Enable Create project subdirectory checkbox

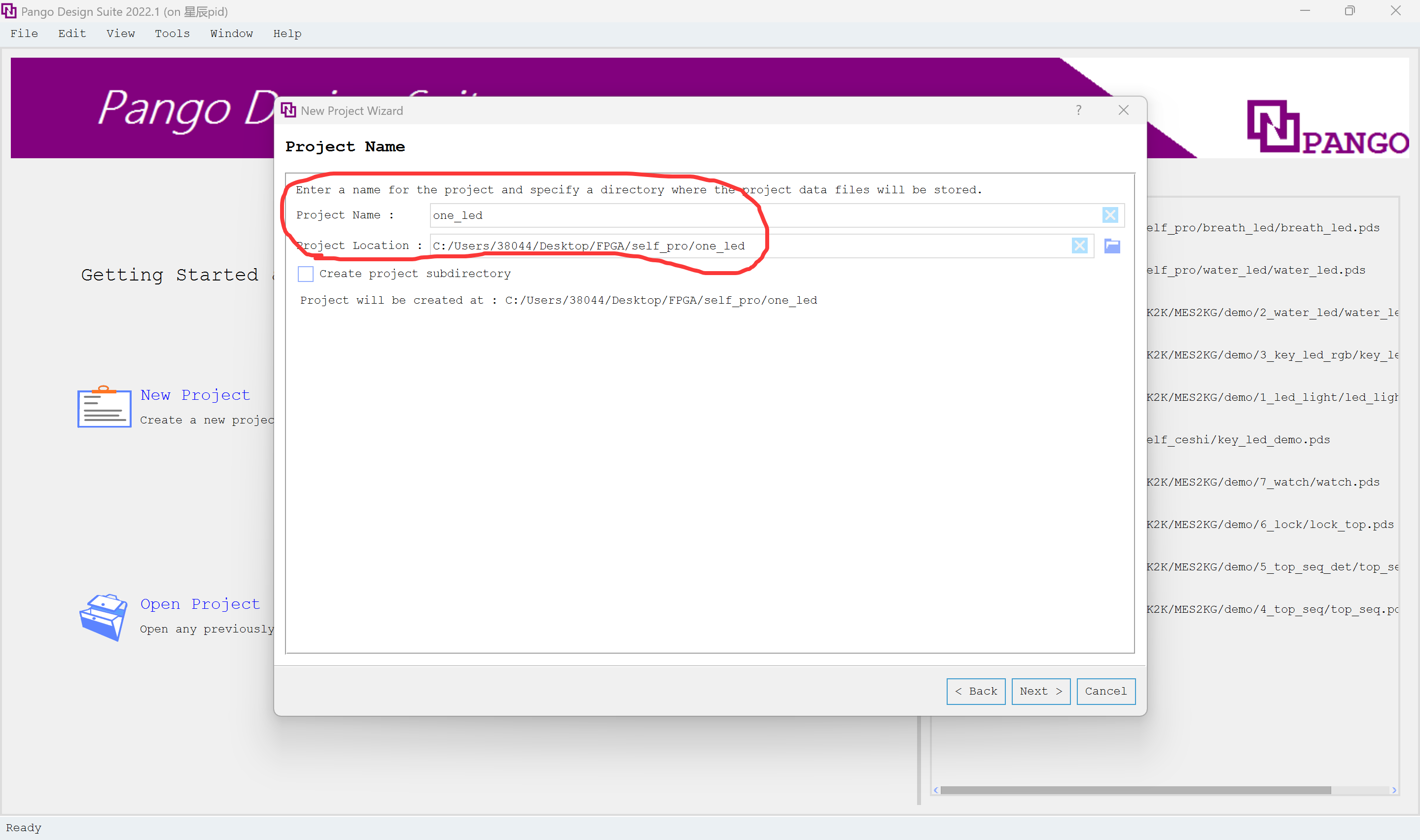point(306,274)
